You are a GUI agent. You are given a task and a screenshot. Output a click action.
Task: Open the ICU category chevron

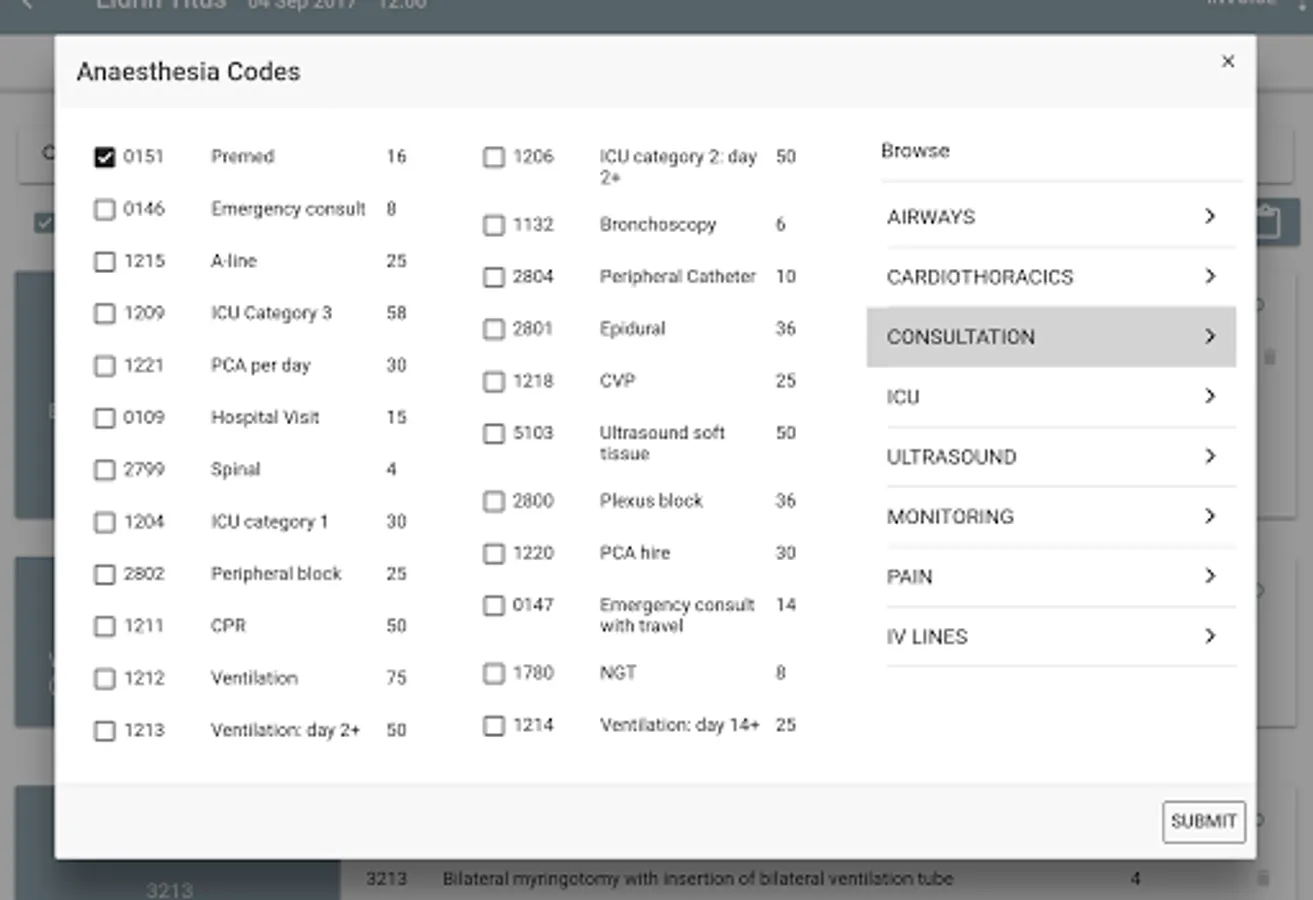tap(1210, 397)
